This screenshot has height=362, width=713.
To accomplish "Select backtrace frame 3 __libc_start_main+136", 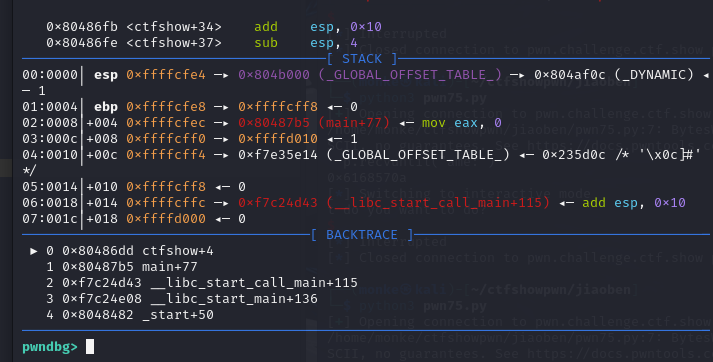I will [182, 299].
